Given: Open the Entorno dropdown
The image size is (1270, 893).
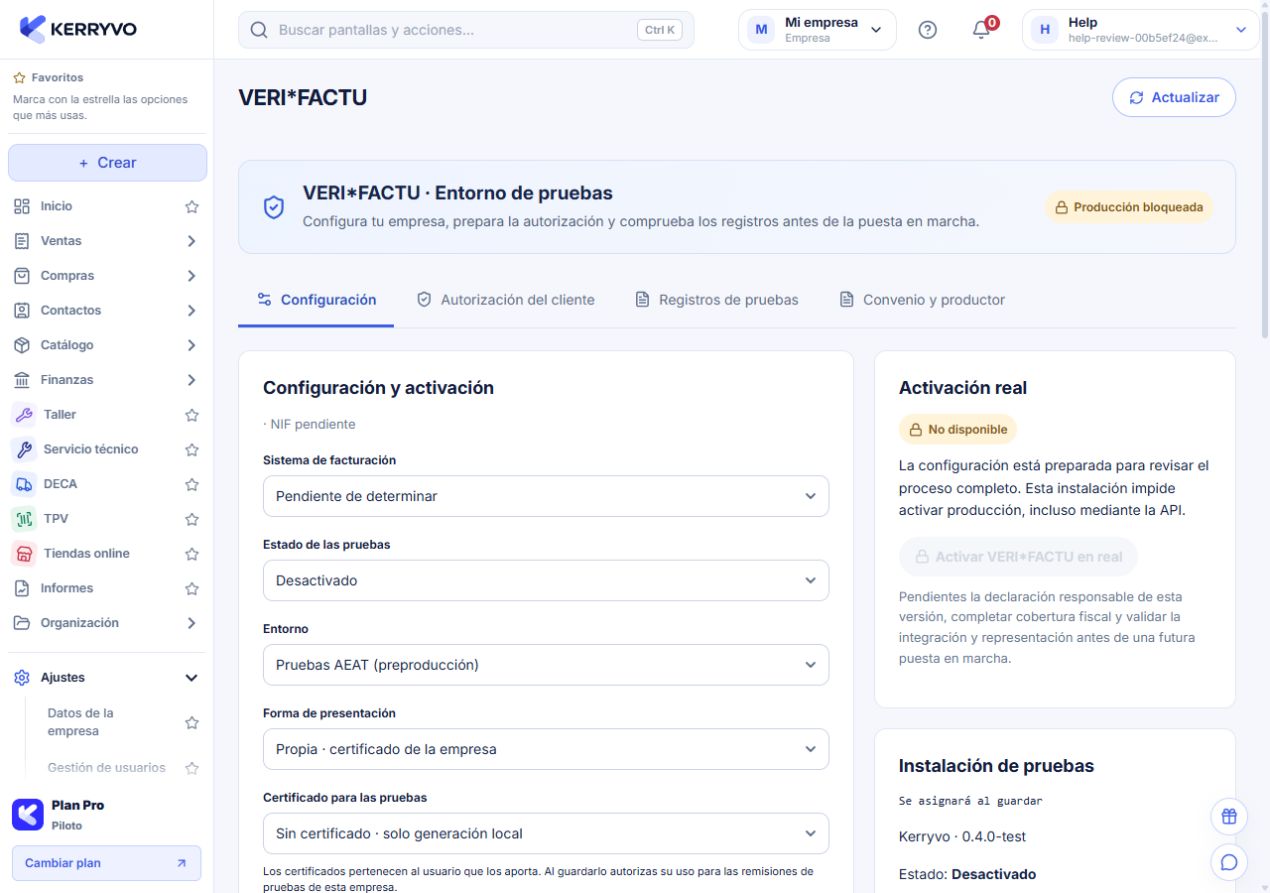Looking at the screenshot, I should (x=546, y=665).
